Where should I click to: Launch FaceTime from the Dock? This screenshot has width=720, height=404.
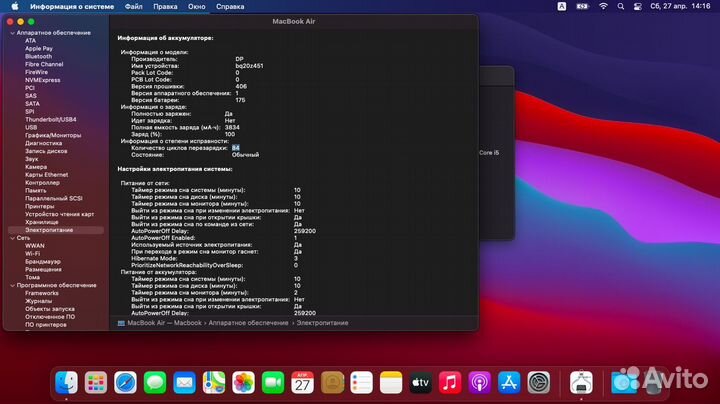pos(273,382)
